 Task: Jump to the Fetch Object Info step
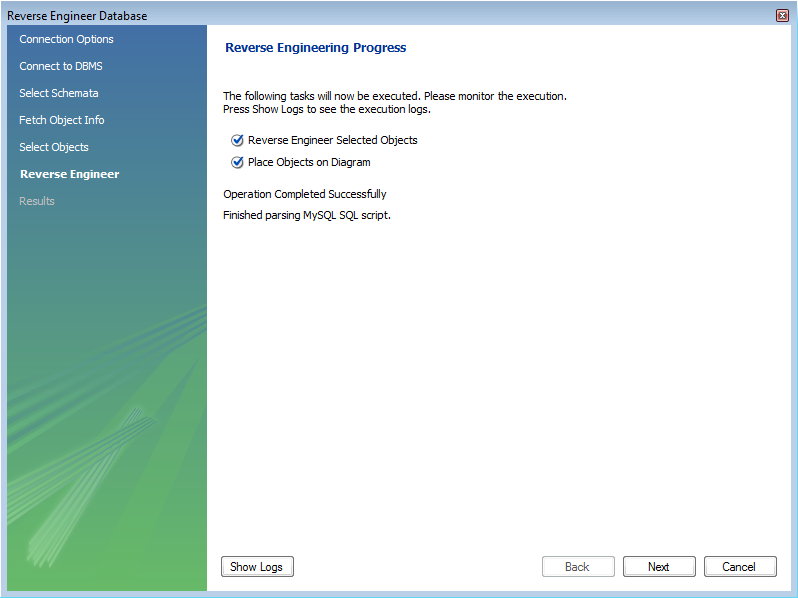[x=62, y=121]
